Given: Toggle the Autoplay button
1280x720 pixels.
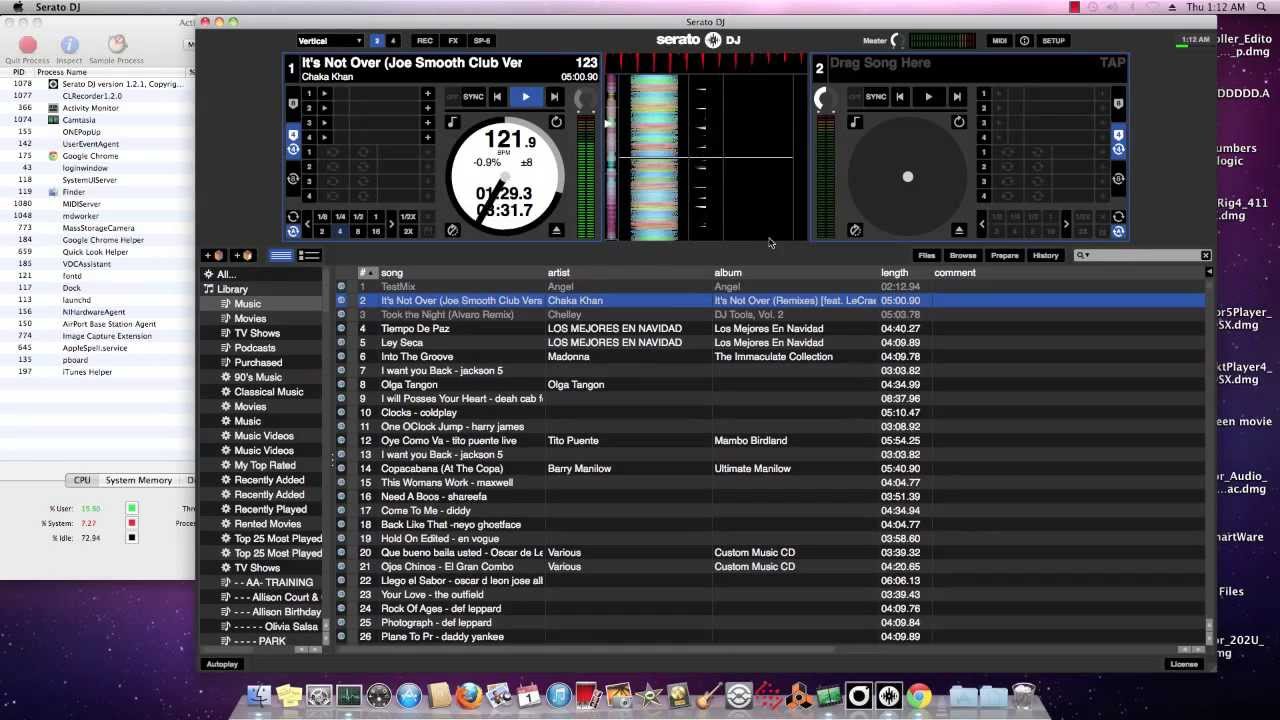Looking at the screenshot, I should click(x=222, y=664).
